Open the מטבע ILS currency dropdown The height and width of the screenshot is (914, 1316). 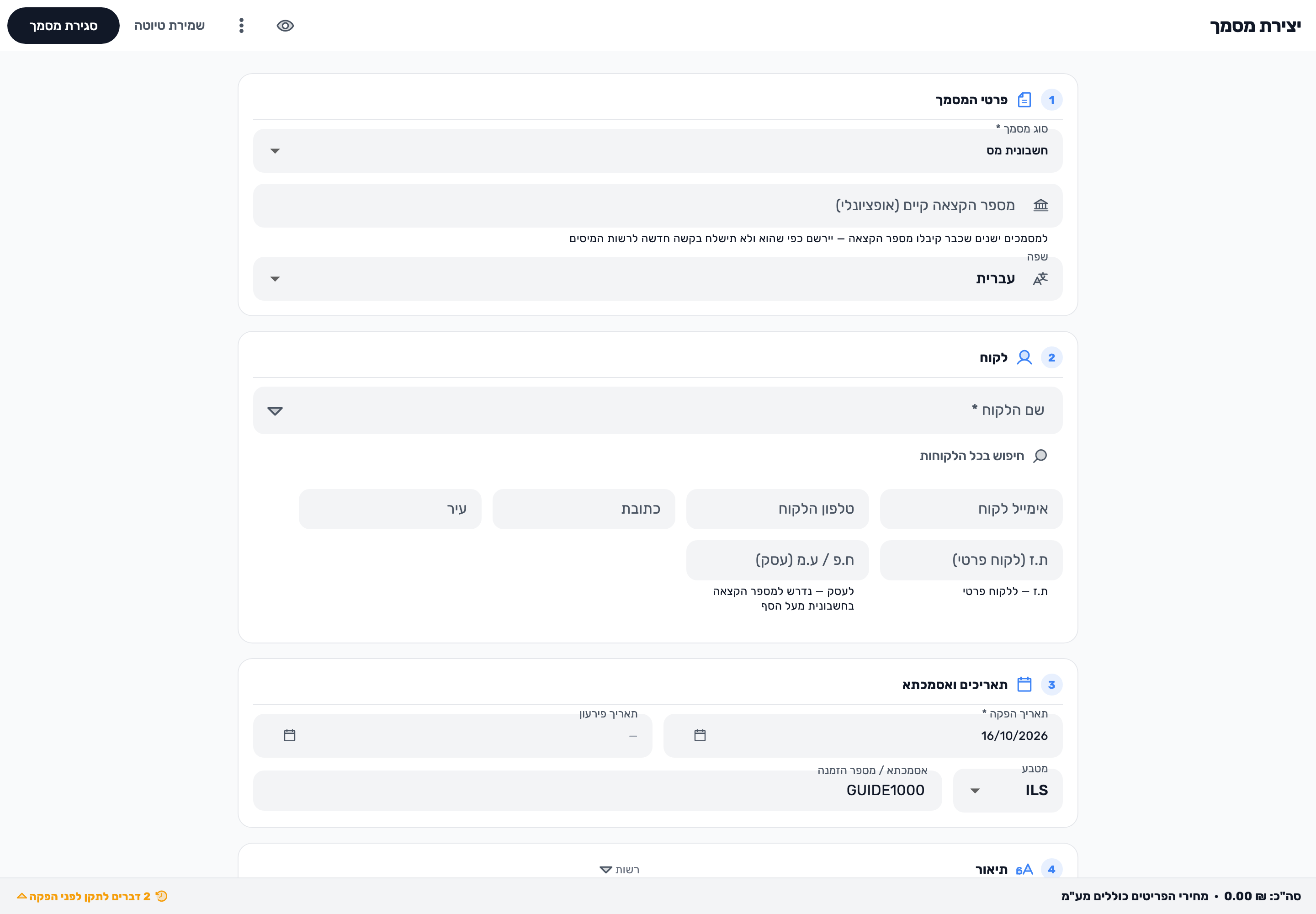[1007, 790]
